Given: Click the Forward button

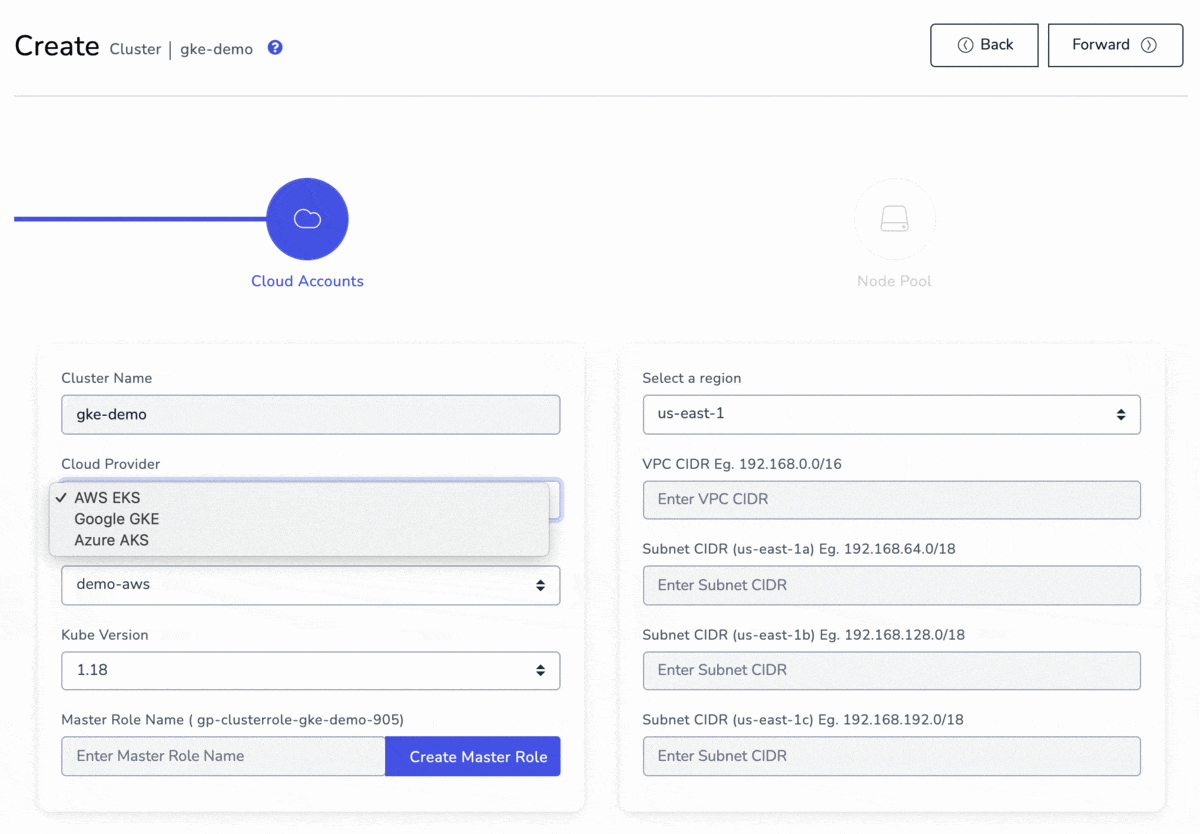Looking at the screenshot, I should point(1115,45).
